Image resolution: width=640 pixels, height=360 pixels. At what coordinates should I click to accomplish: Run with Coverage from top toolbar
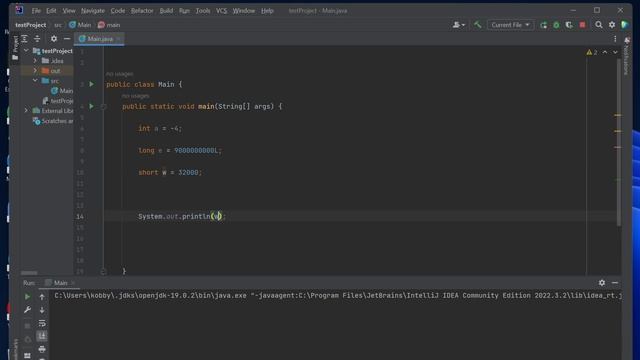(x=569, y=25)
